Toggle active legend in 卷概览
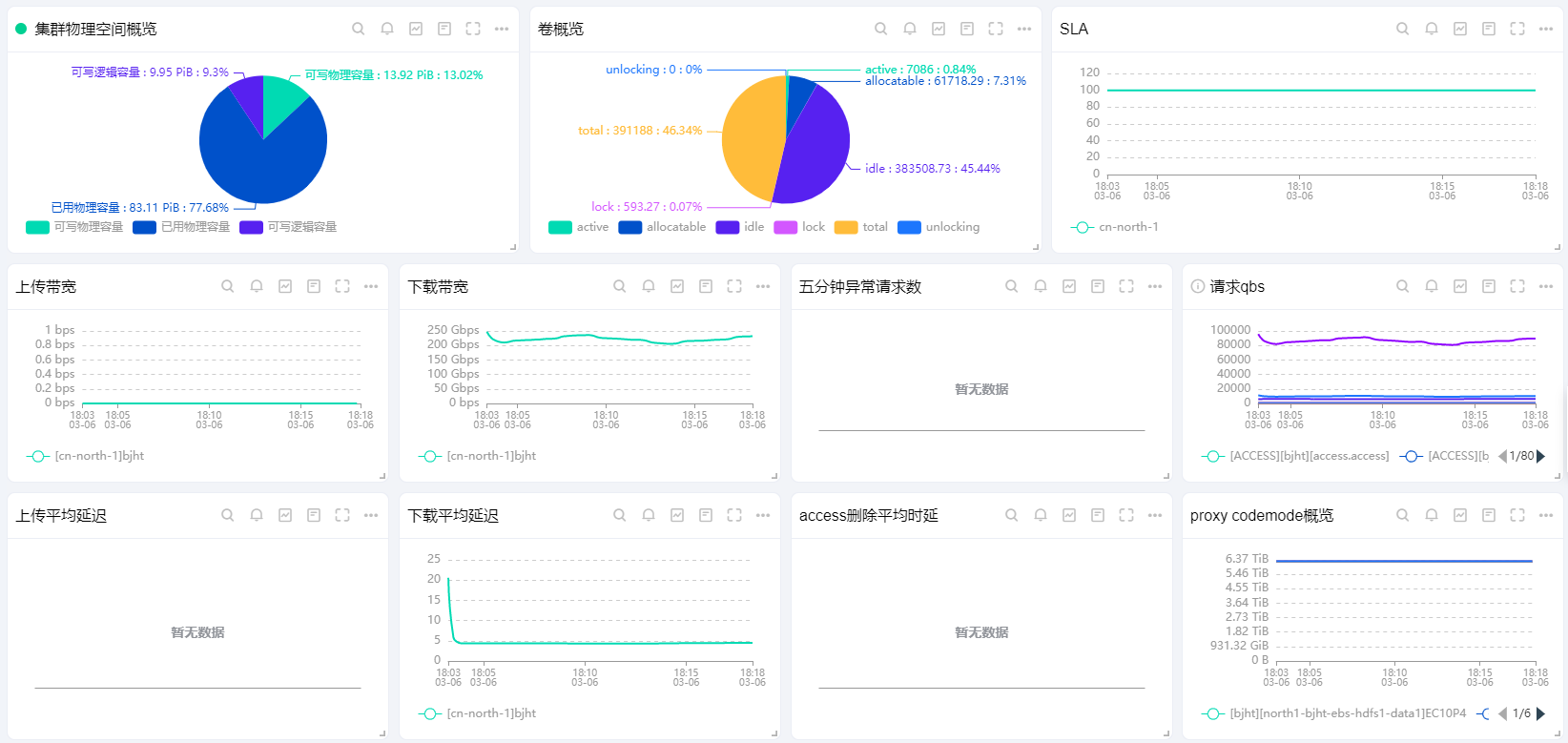 579,227
